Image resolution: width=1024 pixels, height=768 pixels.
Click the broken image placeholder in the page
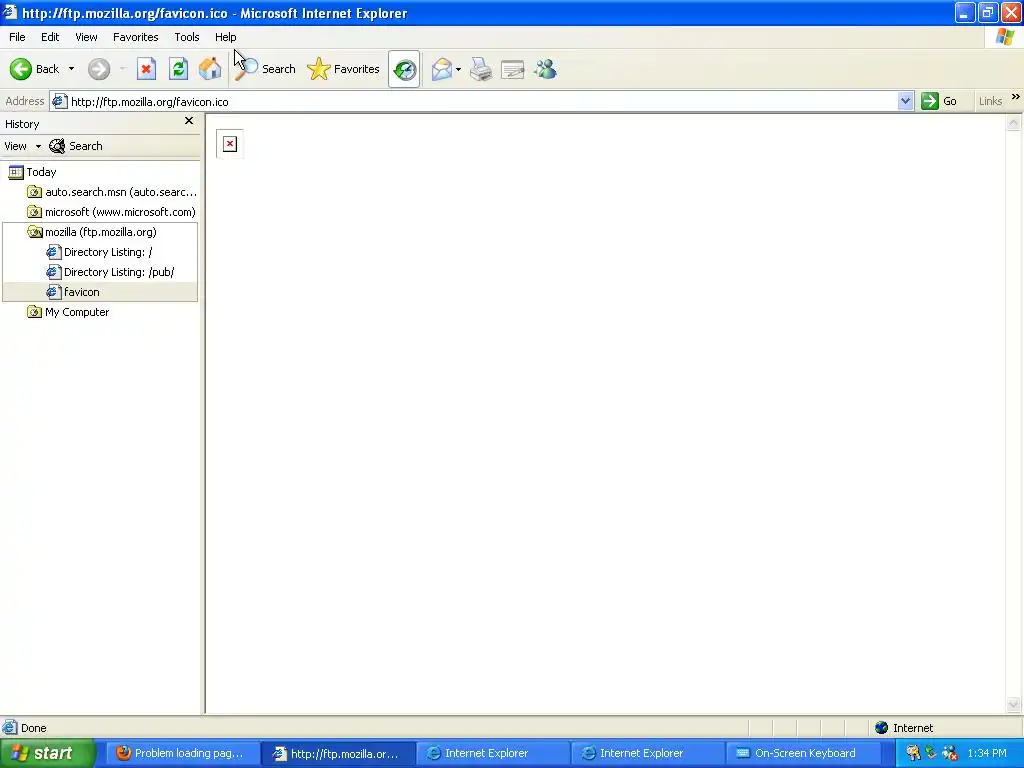[x=230, y=144]
